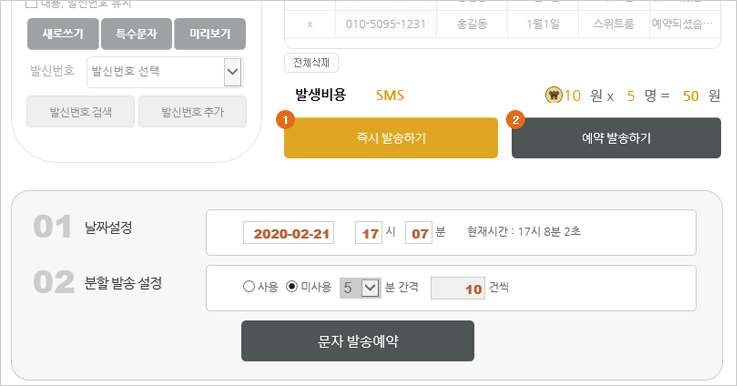Viewport: 737px width, 386px height.
Task: Click the 발신번호 검색 button
Action: tap(80, 111)
